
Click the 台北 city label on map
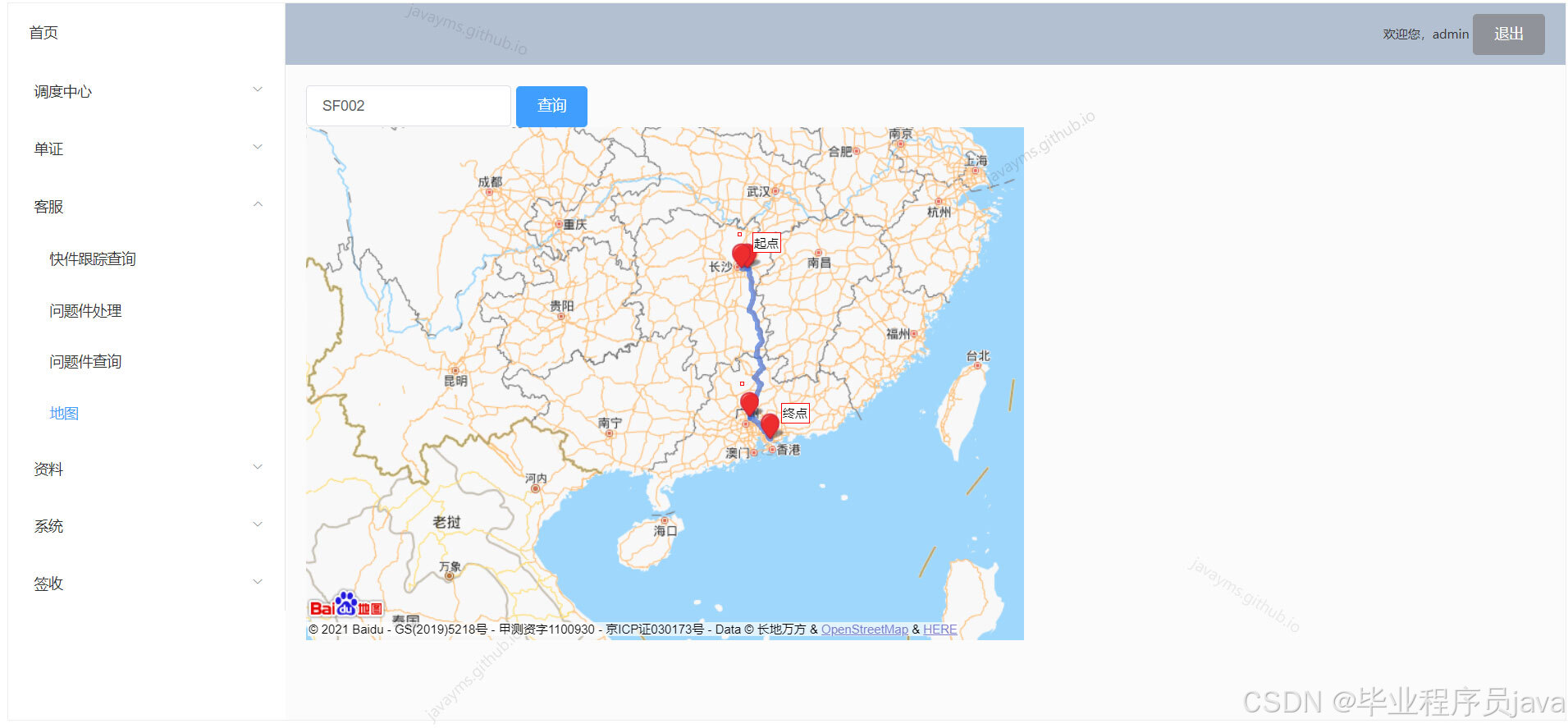pos(978,355)
